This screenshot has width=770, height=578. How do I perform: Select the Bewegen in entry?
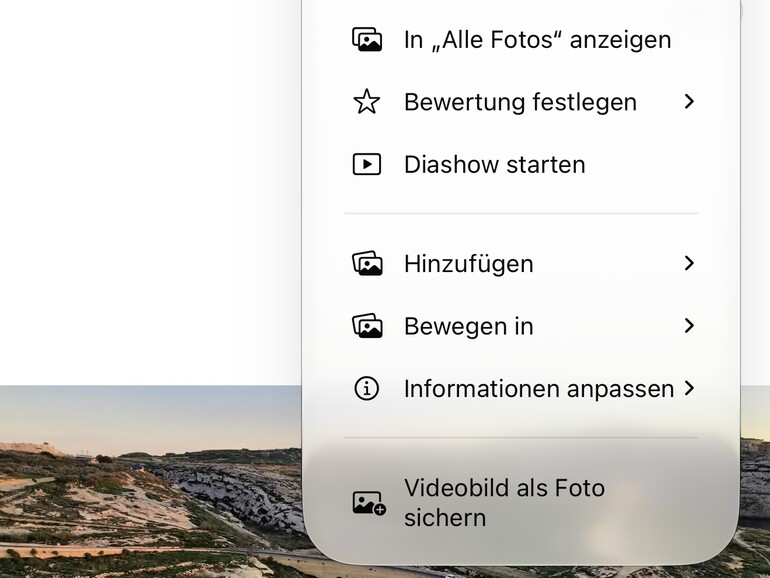pos(521,326)
